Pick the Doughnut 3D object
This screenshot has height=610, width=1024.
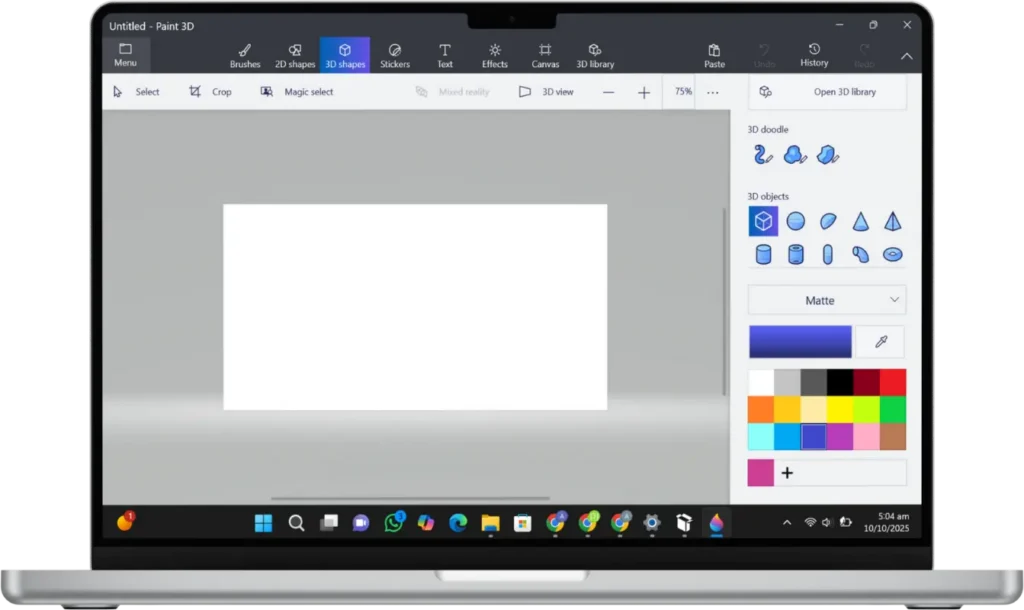point(892,254)
